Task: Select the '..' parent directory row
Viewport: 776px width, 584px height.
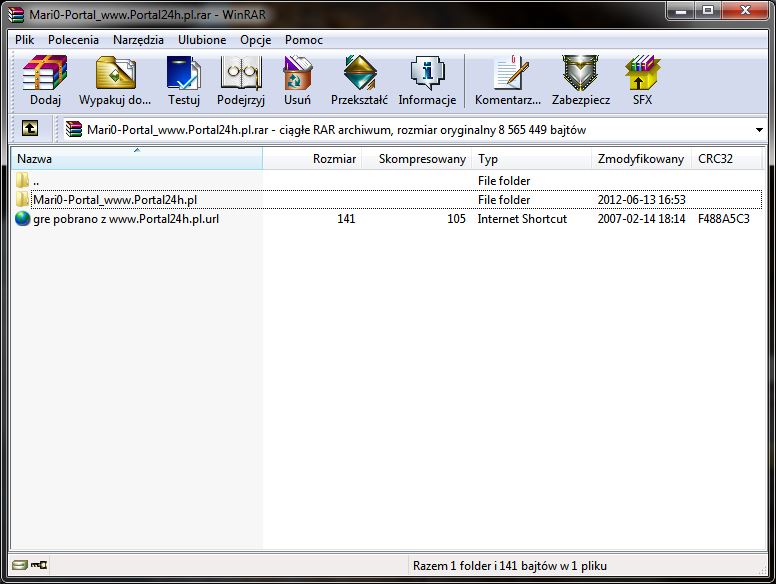Action: tap(388, 181)
